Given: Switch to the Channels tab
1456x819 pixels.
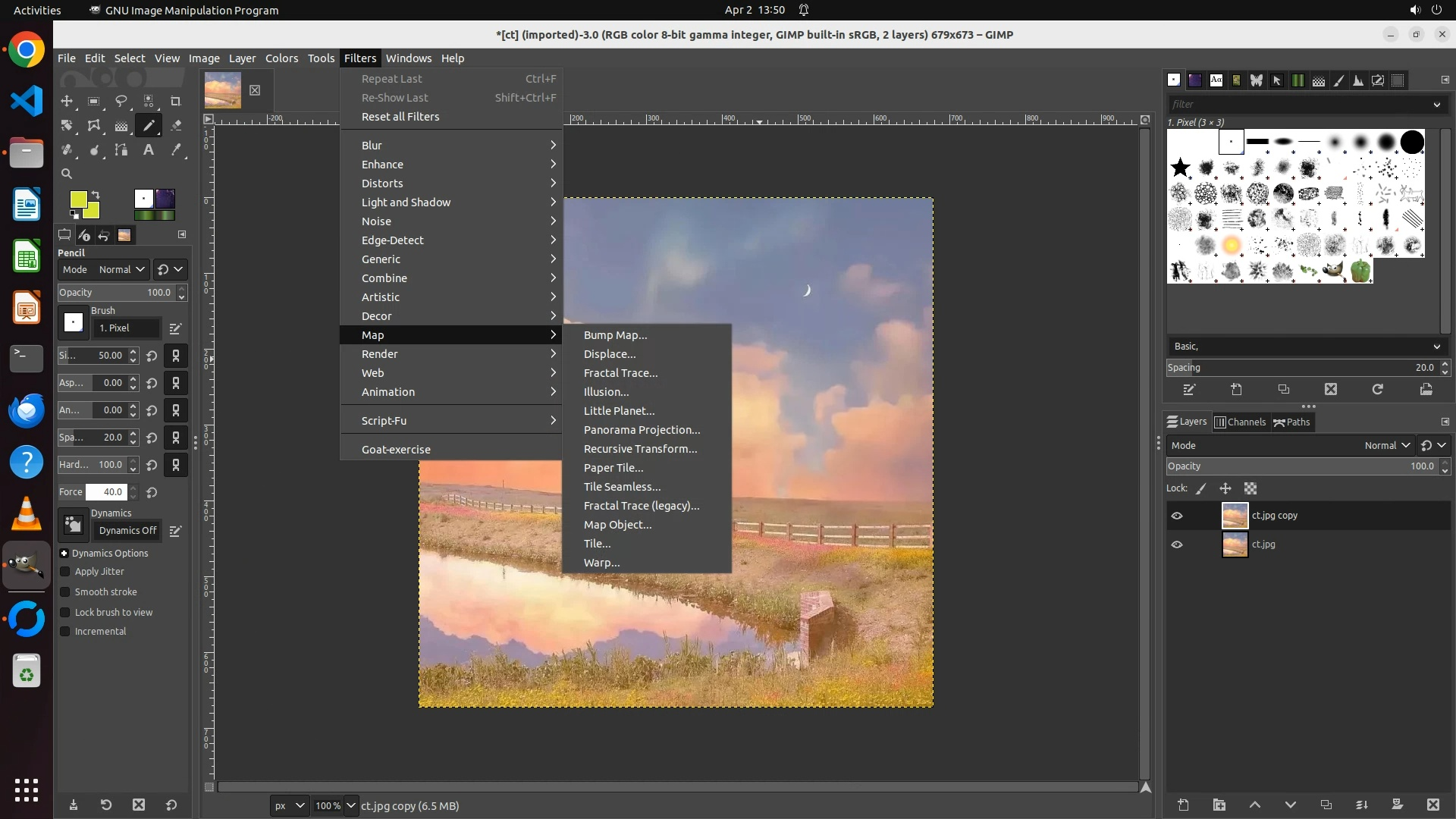Looking at the screenshot, I should coord(1240,422).
